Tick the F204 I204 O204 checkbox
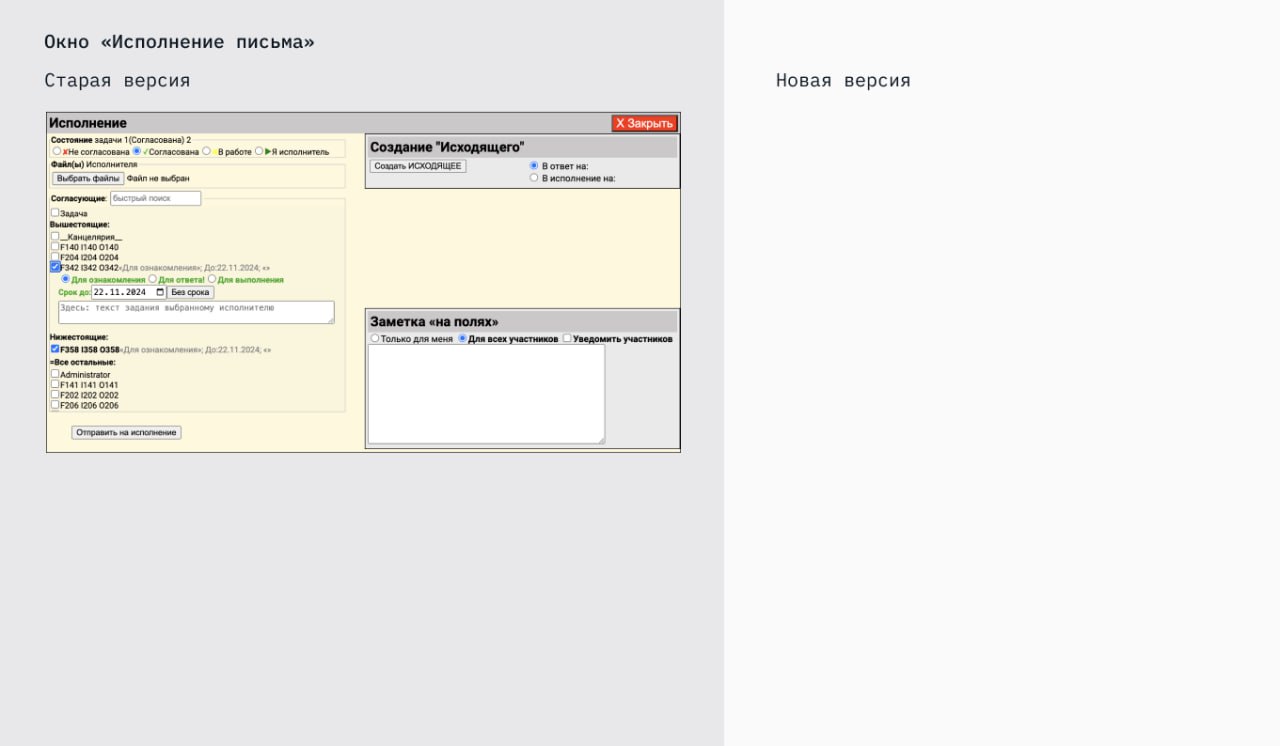1280x746 pixels. coord(55,256)
